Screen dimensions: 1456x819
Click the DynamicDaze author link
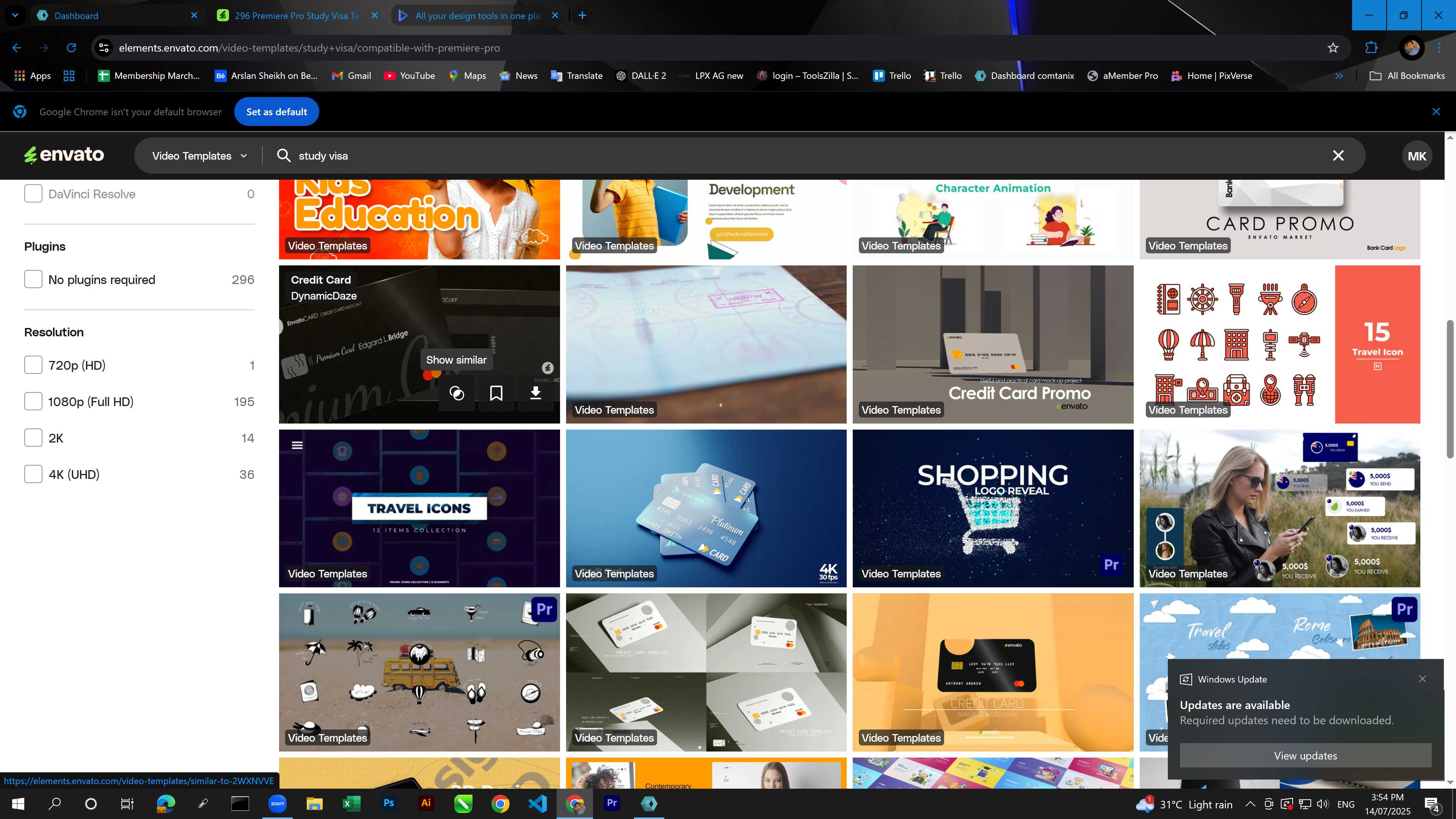tap(323, 296)
